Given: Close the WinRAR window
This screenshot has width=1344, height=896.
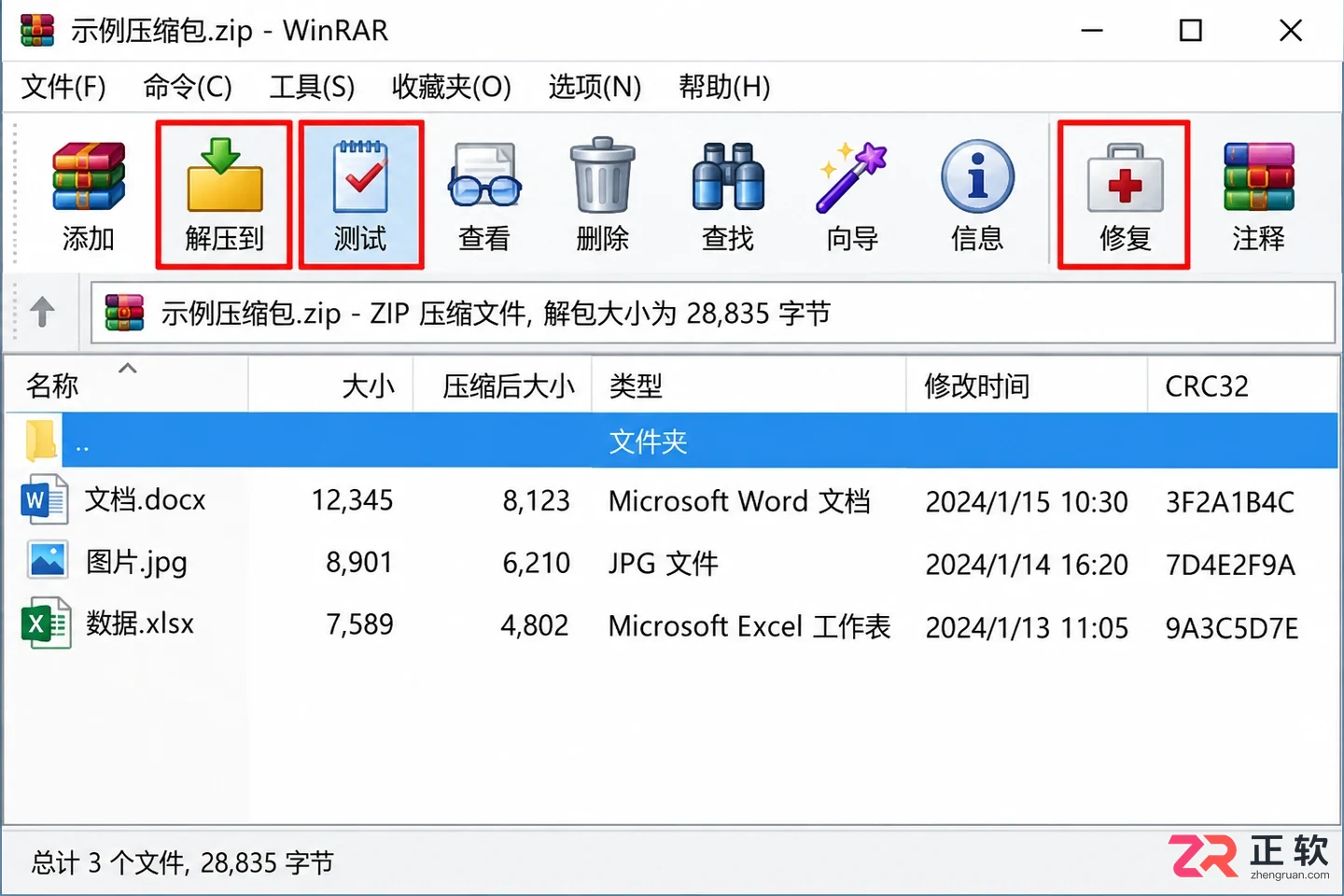Looking at the screenshot, I should (1291, 31).
